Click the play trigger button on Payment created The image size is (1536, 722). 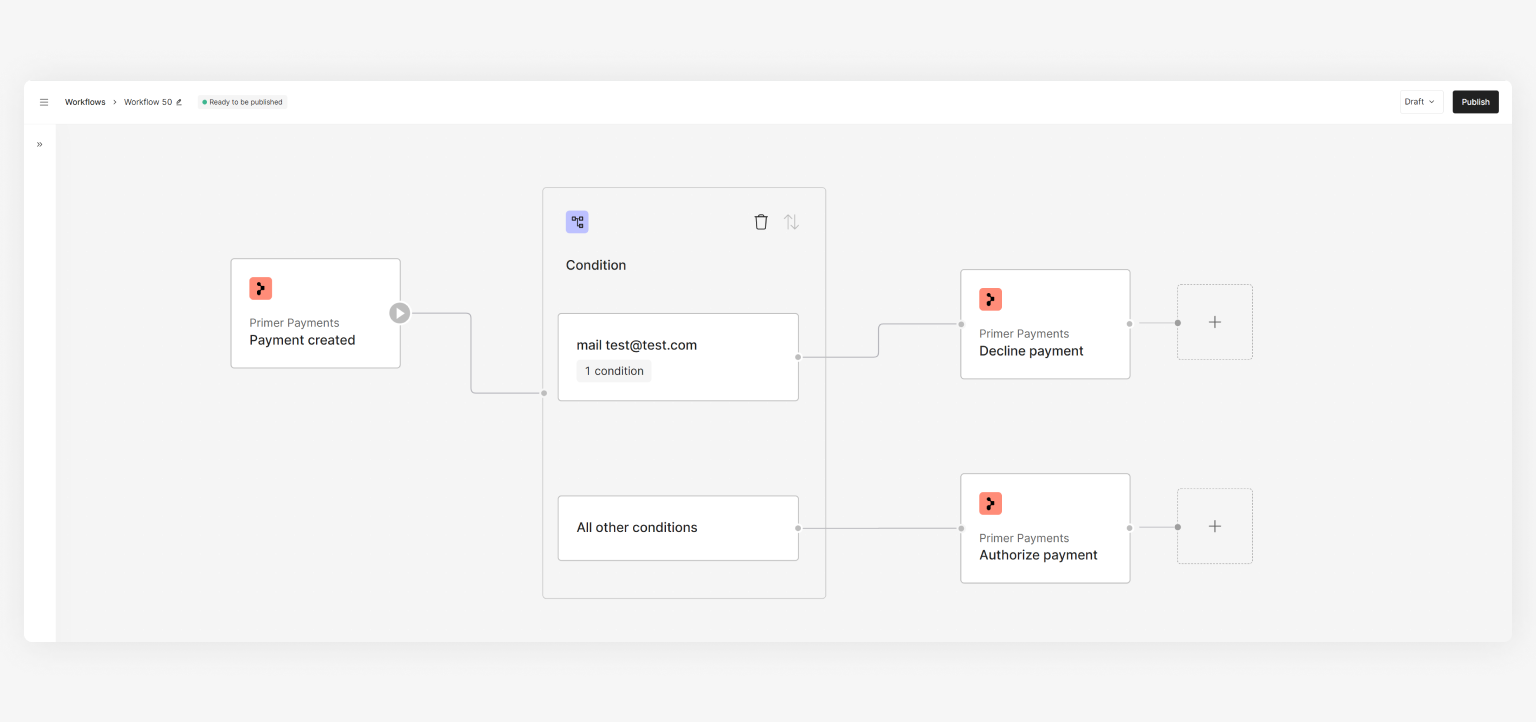(x=400, y=313)
